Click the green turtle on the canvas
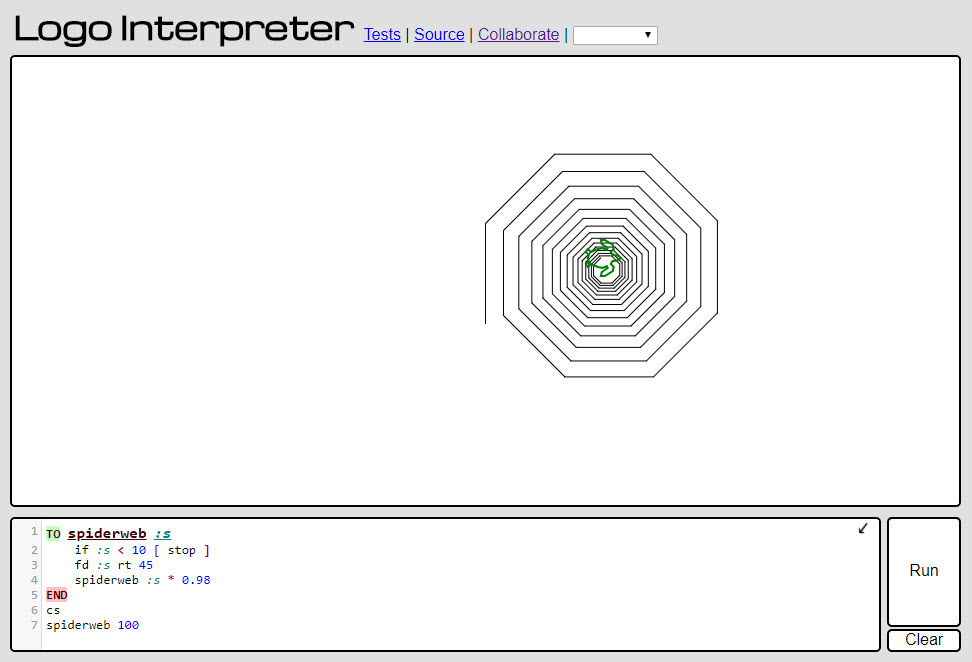Screen dimensions: 972x662 pyautogui.click(x=603, y=258)
